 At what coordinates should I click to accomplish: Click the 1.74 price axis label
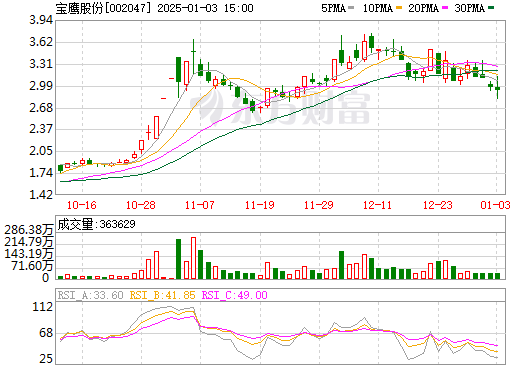point(41,173)
